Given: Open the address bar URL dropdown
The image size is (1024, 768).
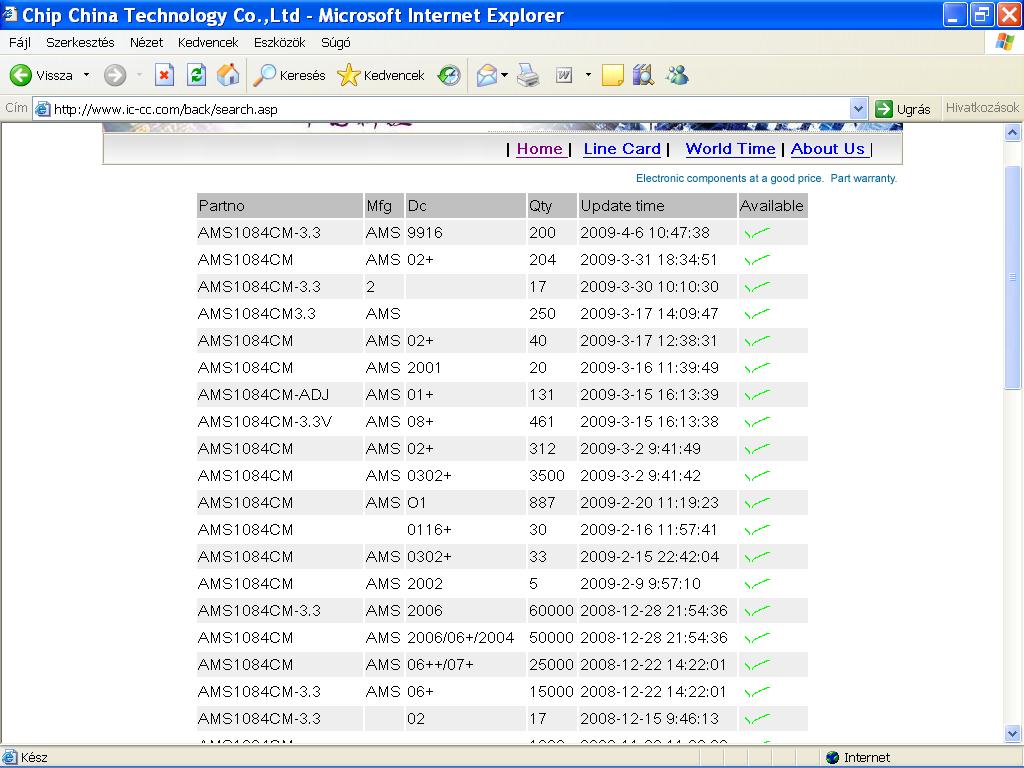Looking at the screenshot, I should point(859,109).
